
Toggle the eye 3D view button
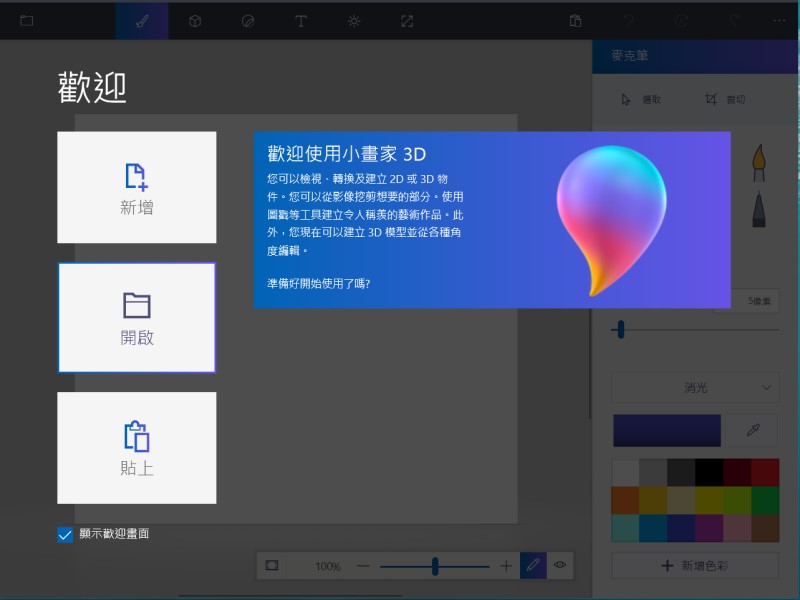(x=560, y=565)
